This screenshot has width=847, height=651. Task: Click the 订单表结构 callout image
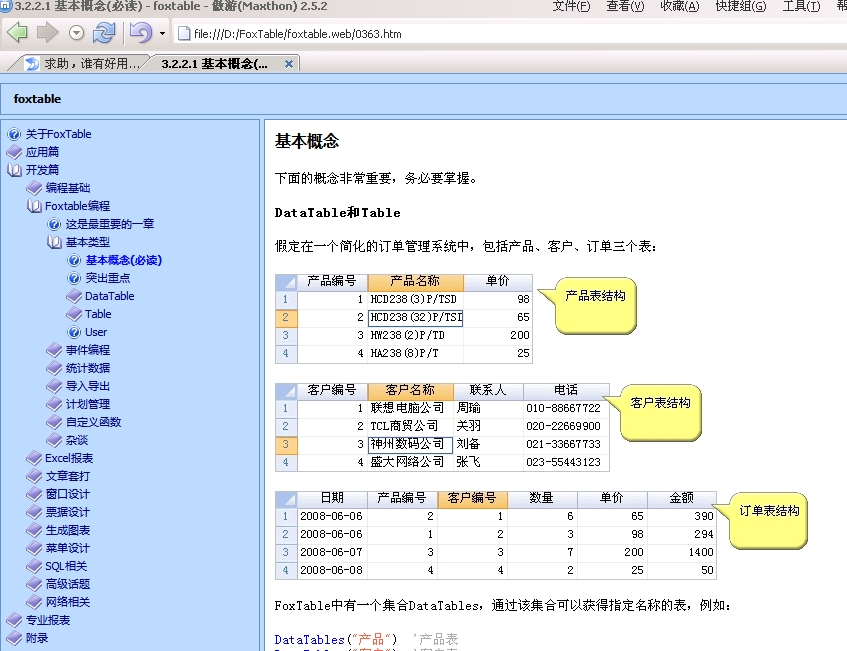point(761,520)
